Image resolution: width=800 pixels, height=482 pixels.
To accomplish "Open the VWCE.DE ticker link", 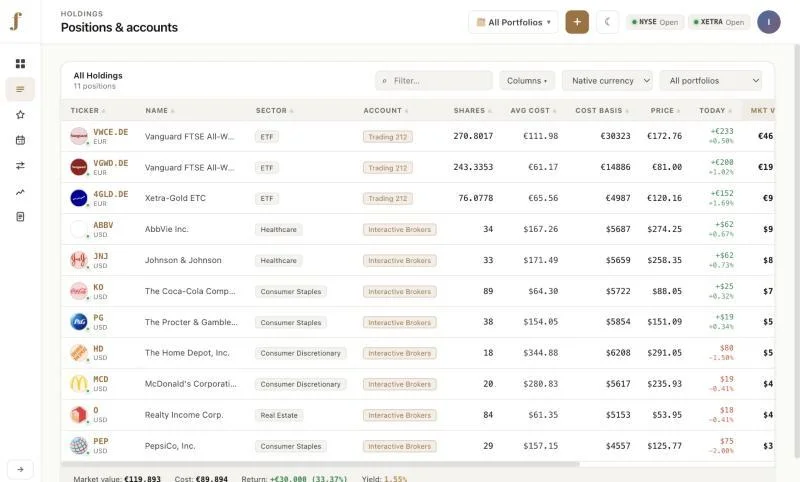I will pyautogui.click(x=111, y=132).
